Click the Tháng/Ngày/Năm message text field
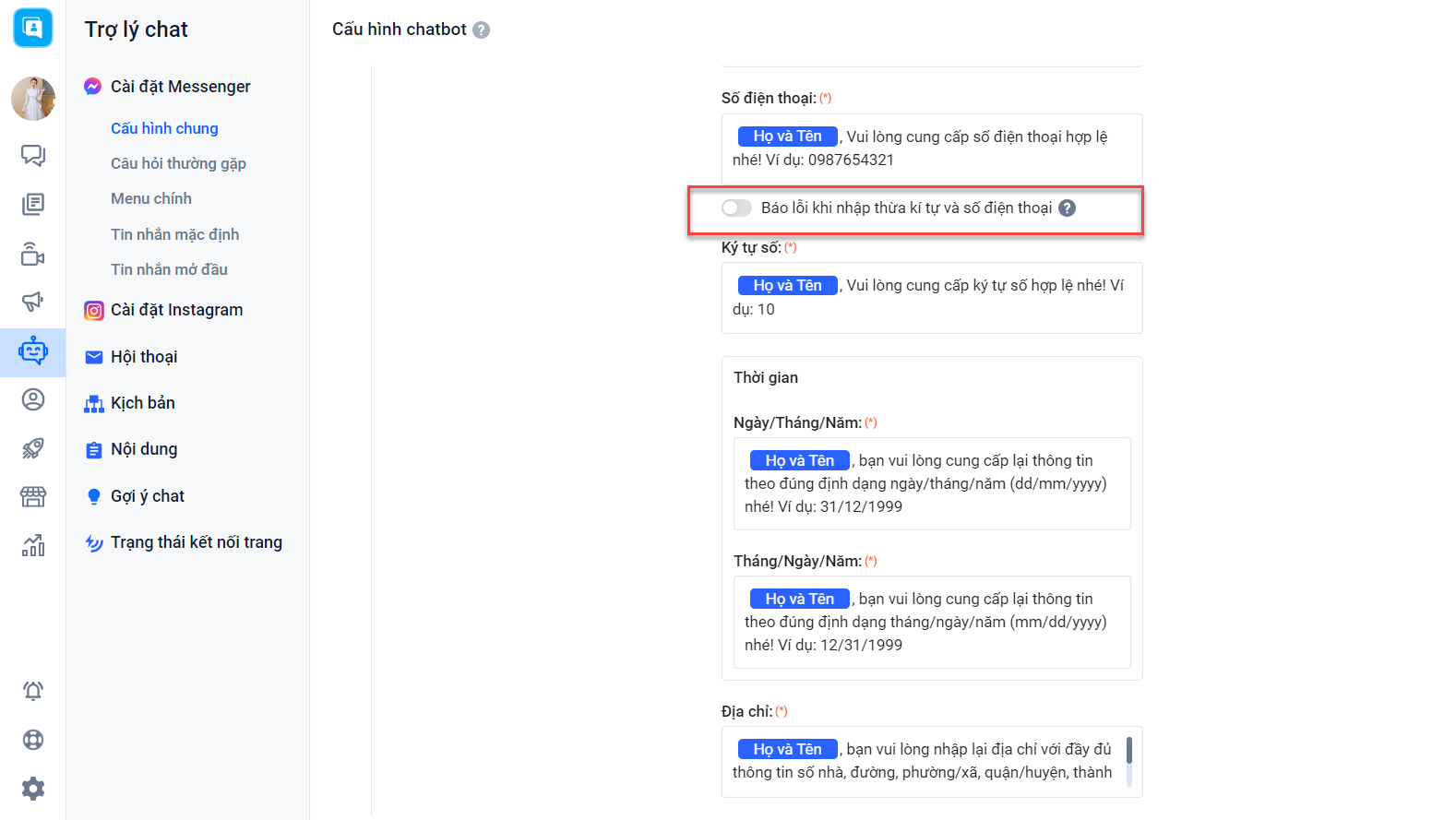 (932, 622)
